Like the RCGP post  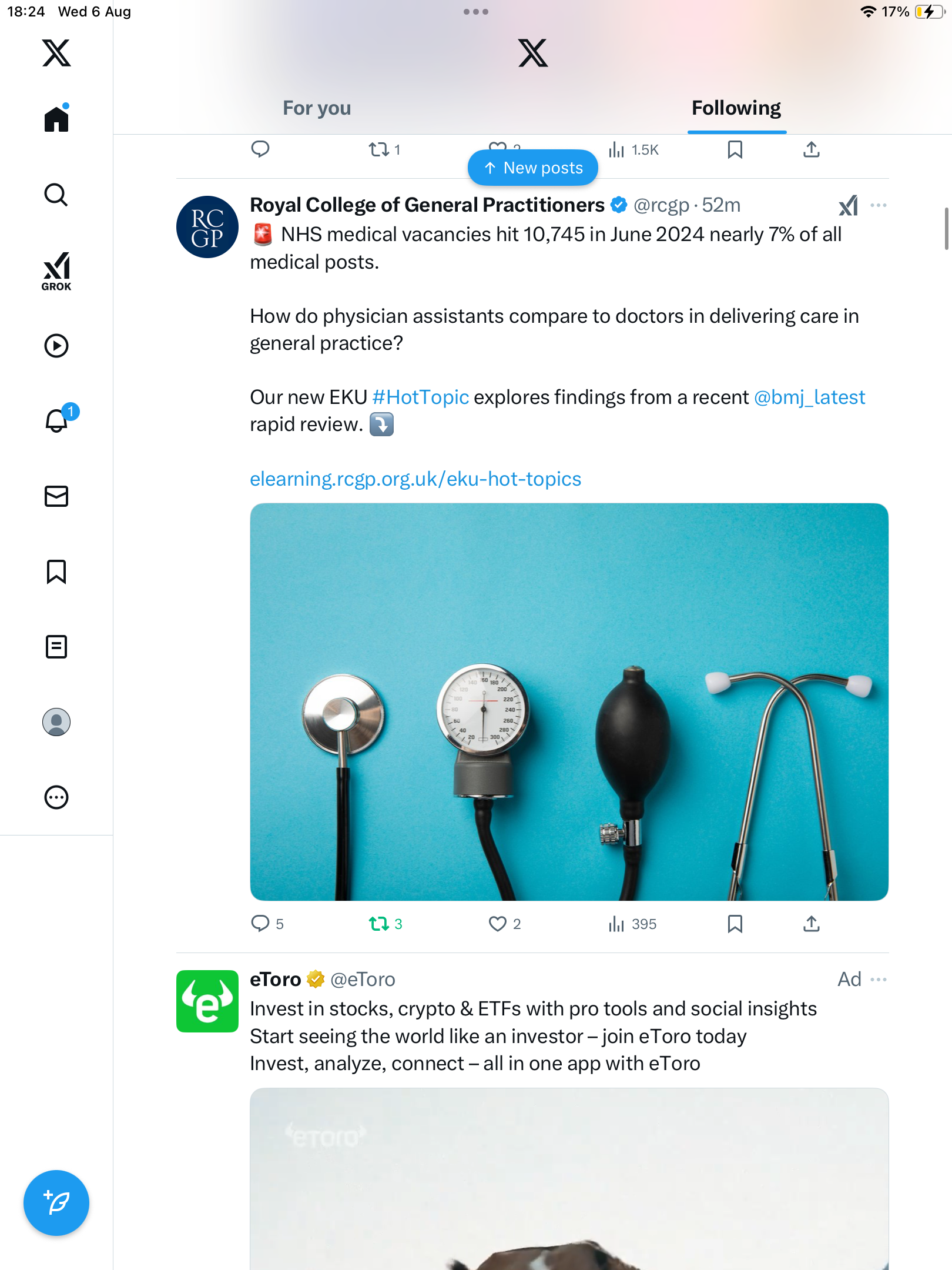coord(498,924)
